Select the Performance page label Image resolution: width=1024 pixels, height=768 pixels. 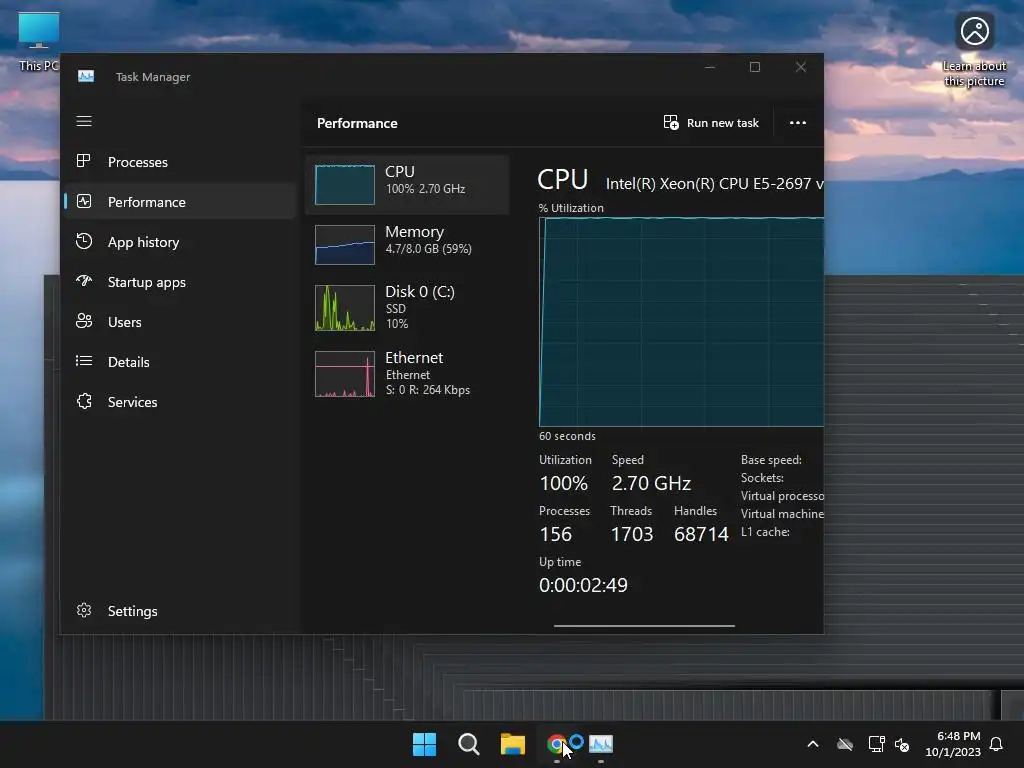[x=146, y=202]
